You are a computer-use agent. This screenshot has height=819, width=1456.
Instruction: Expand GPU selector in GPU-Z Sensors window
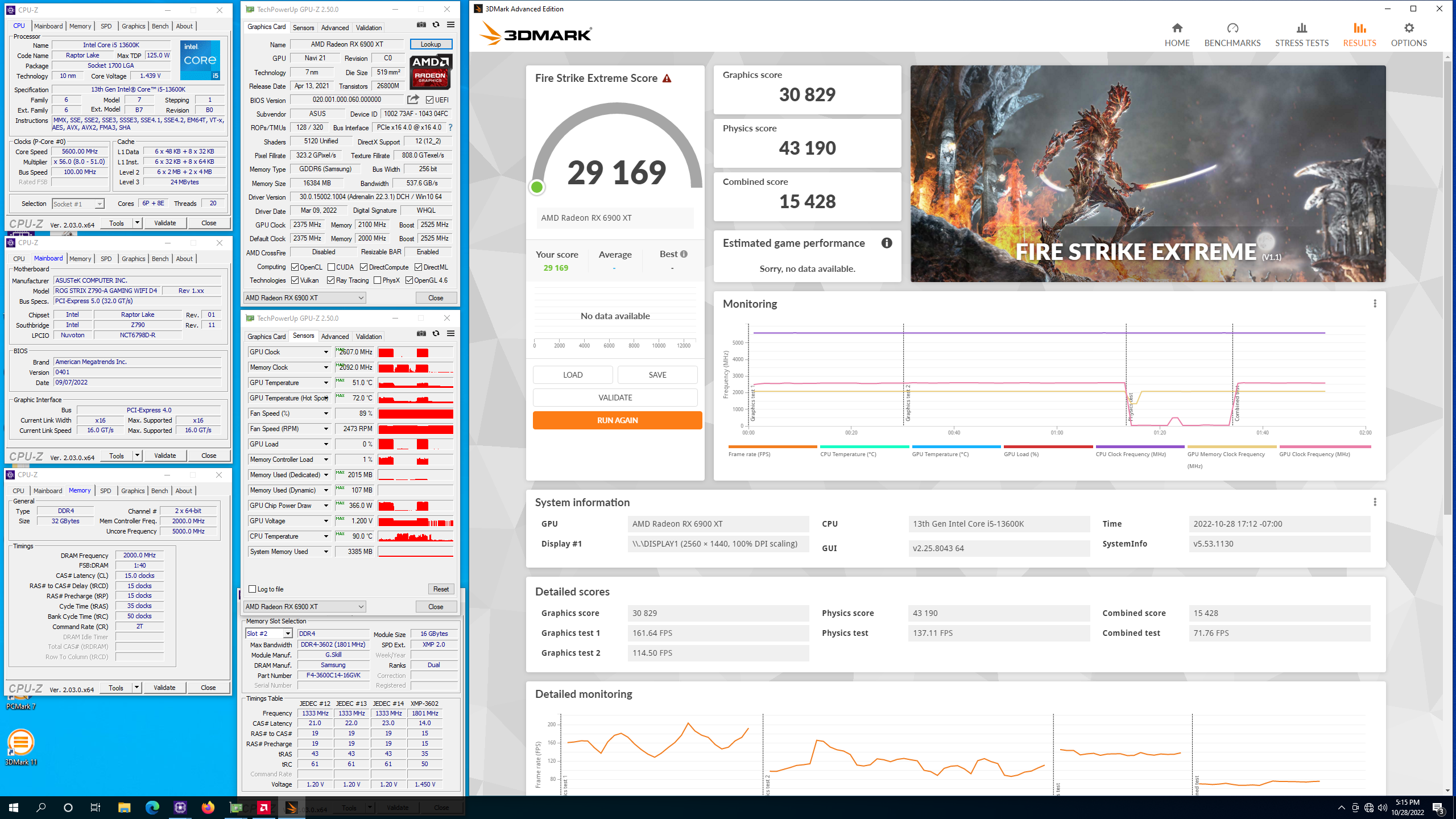tap(304, 607)
